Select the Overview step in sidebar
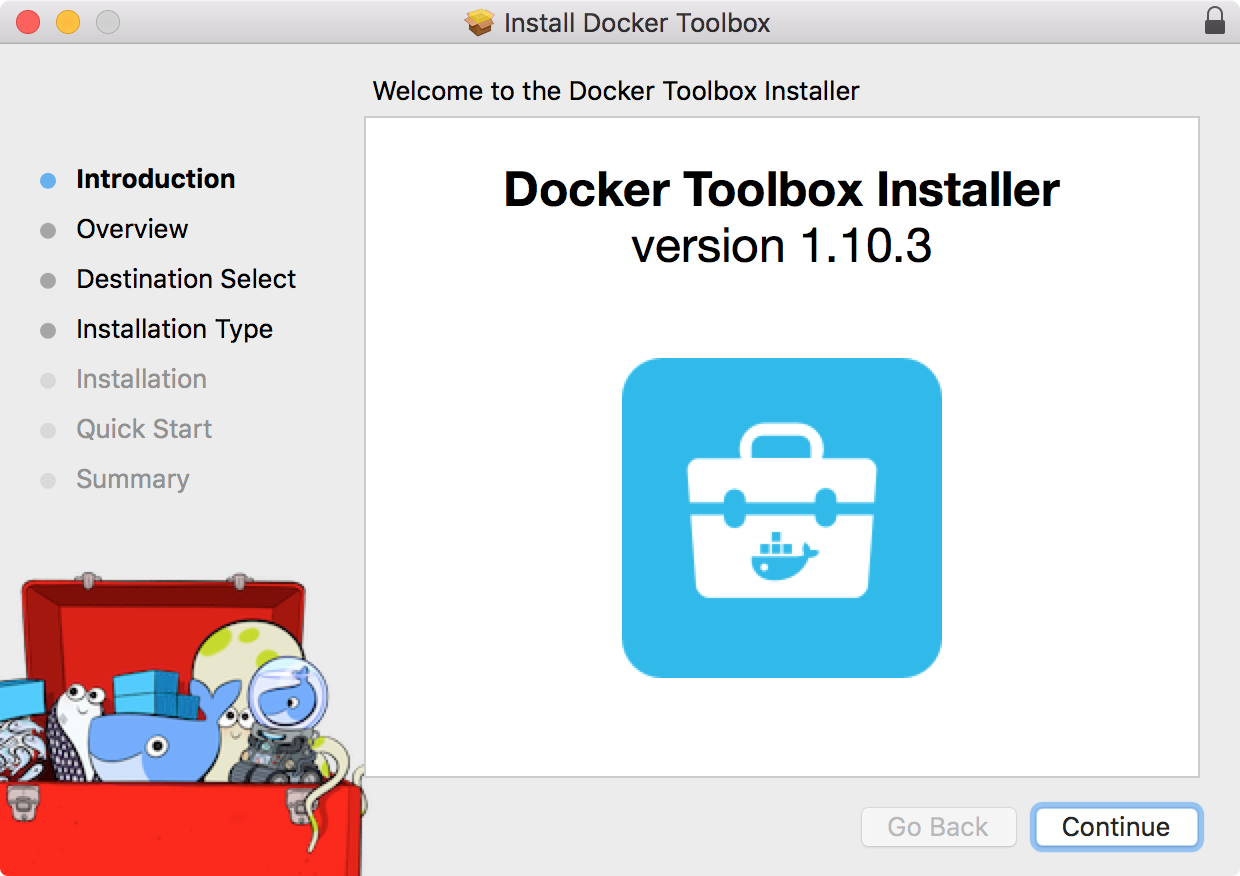This screenshot has height=876, width=1240. pyautogui.click(x=132, y=229)
